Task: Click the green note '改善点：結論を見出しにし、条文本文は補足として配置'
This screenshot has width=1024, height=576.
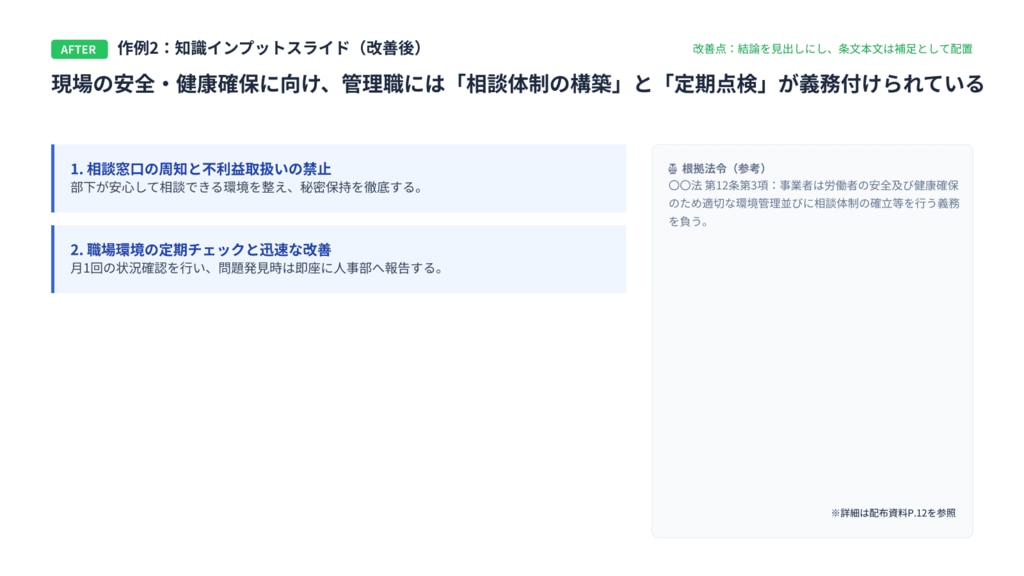Action: pyautogui.click(x=832, y=48)
